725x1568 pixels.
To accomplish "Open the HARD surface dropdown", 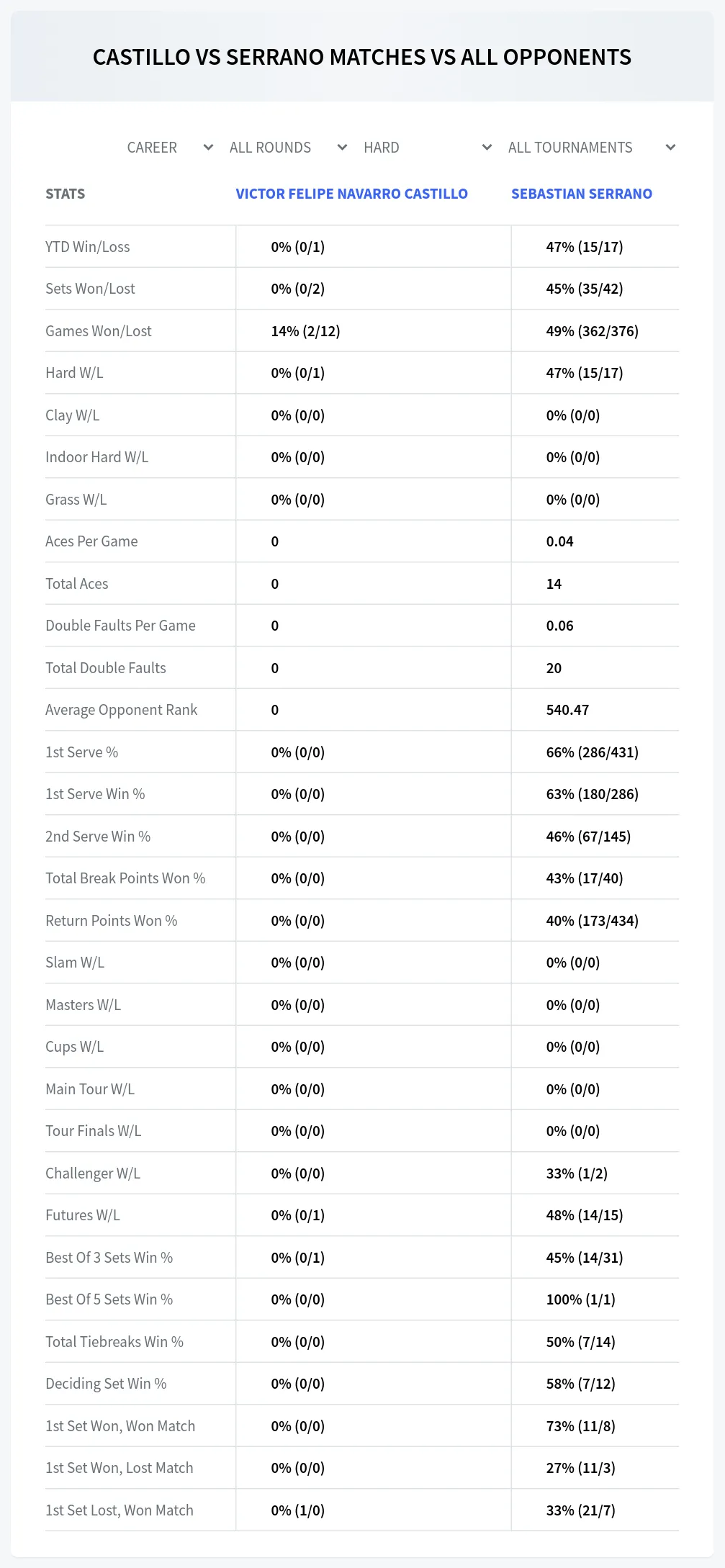I will tap(427, 148).
